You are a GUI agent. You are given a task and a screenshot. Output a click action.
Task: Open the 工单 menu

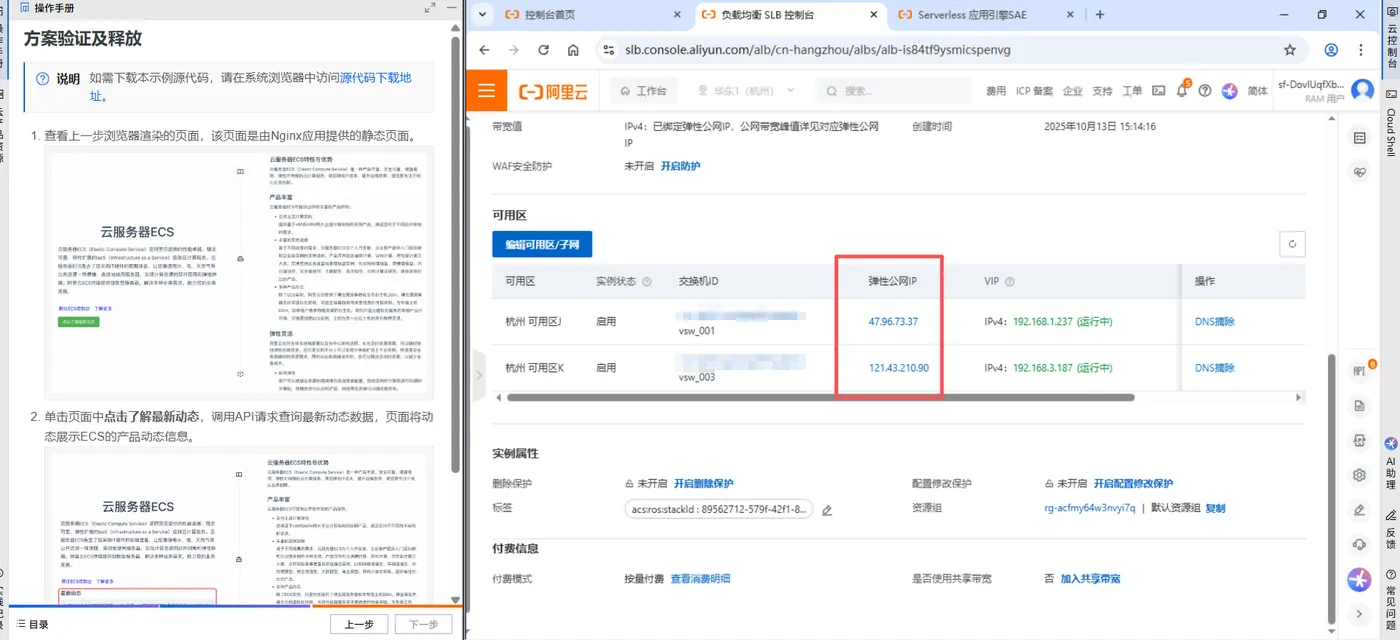coord(1132,91)
